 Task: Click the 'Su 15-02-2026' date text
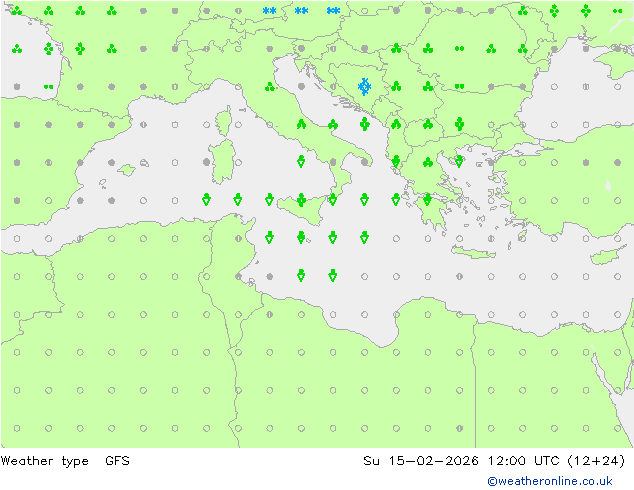point(421,460)
